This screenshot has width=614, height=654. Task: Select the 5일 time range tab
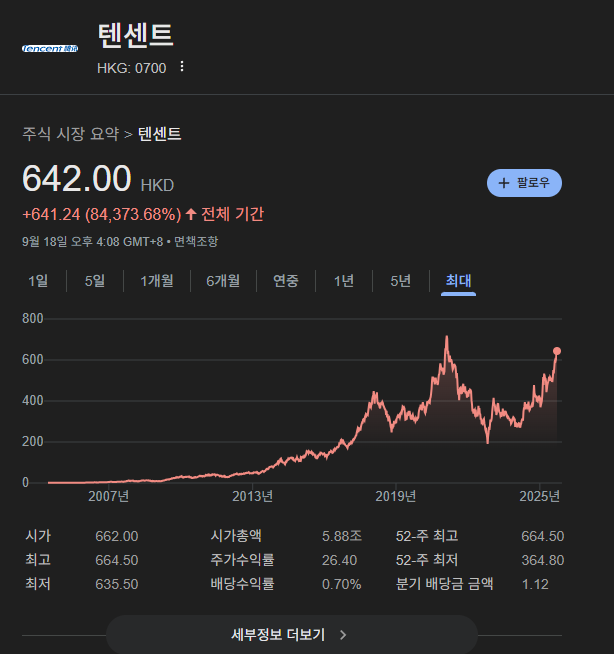point(95,281)
